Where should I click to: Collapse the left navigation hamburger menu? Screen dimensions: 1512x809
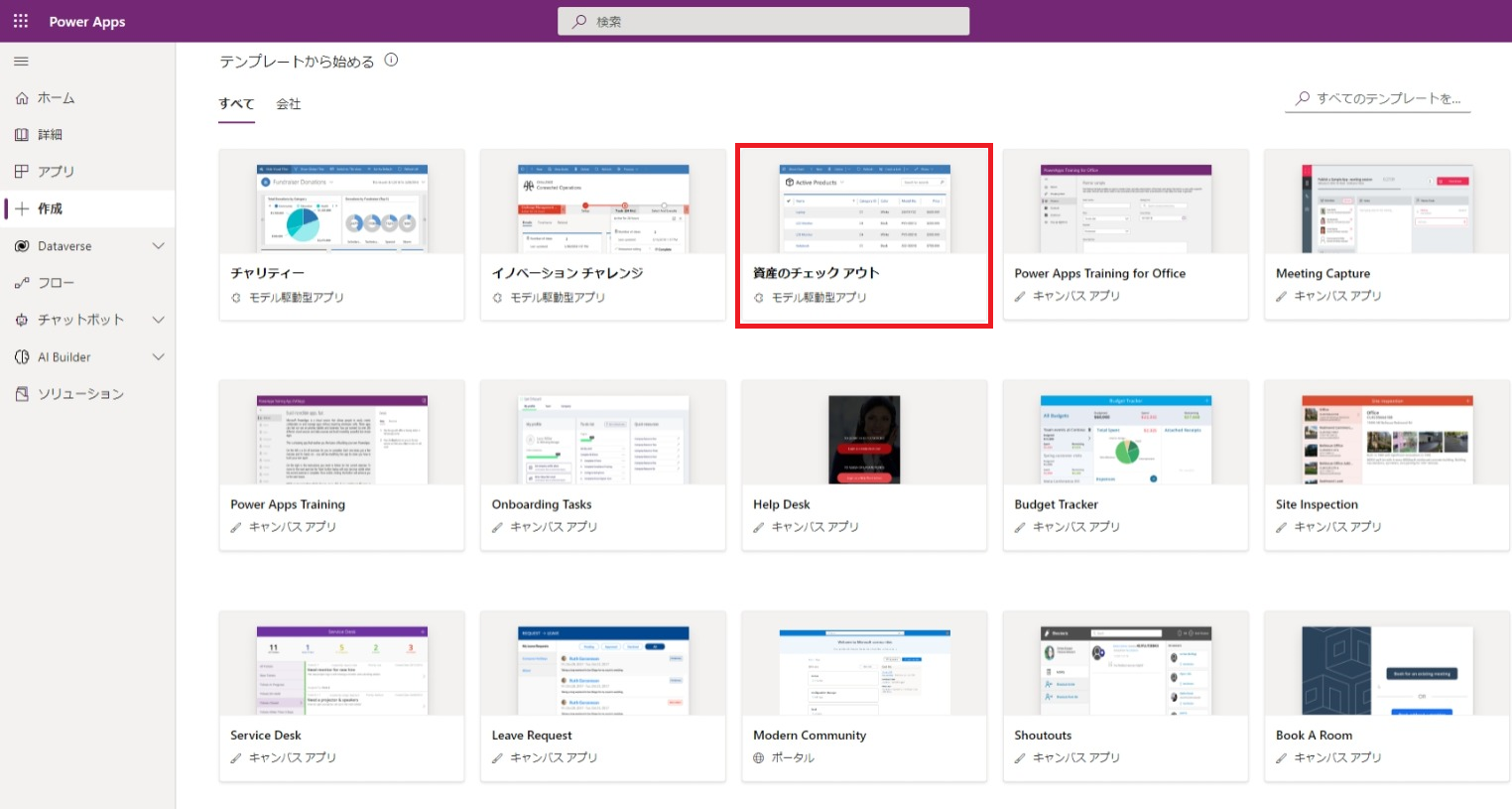[x=21, y=62]
